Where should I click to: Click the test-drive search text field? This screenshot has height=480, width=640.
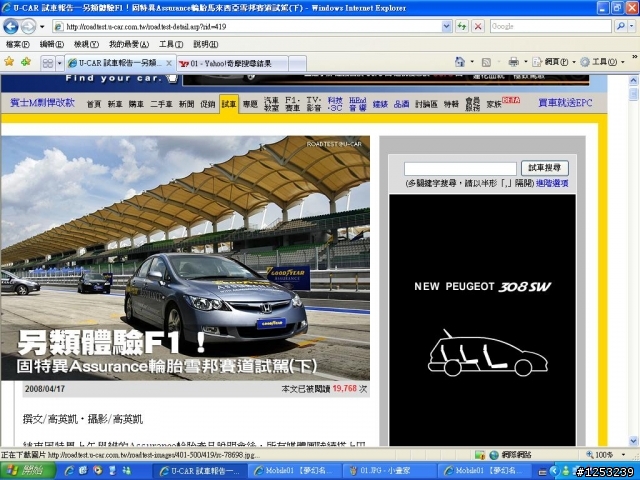(460, 168)
